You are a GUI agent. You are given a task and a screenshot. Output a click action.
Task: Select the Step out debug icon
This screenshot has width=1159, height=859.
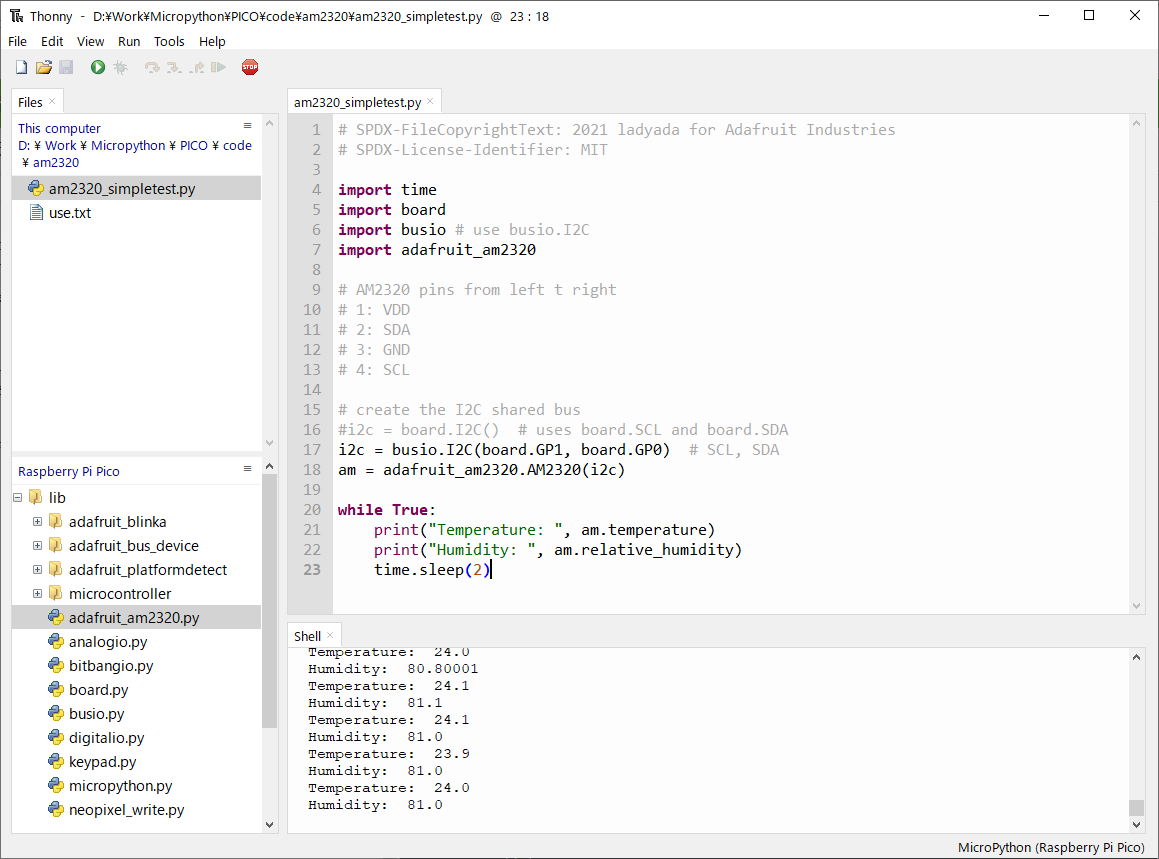196,66
